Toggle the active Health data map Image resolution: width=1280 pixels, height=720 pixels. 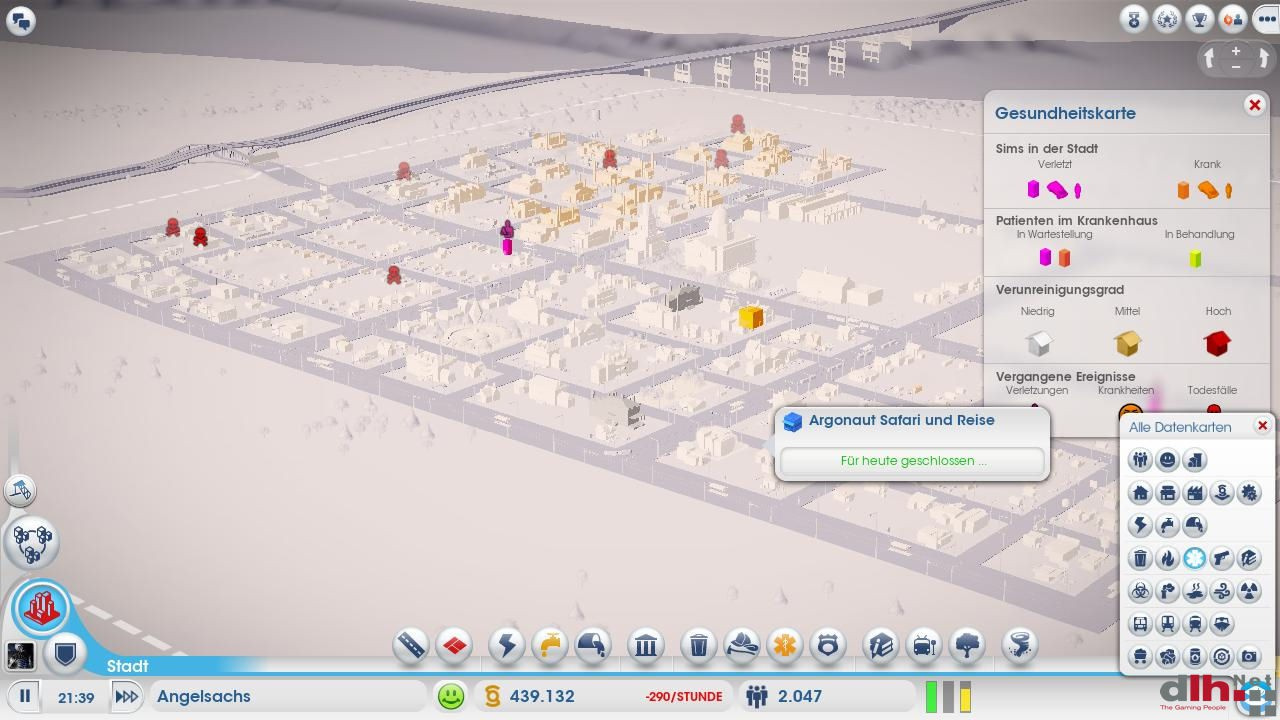(x=1195, y=559)
